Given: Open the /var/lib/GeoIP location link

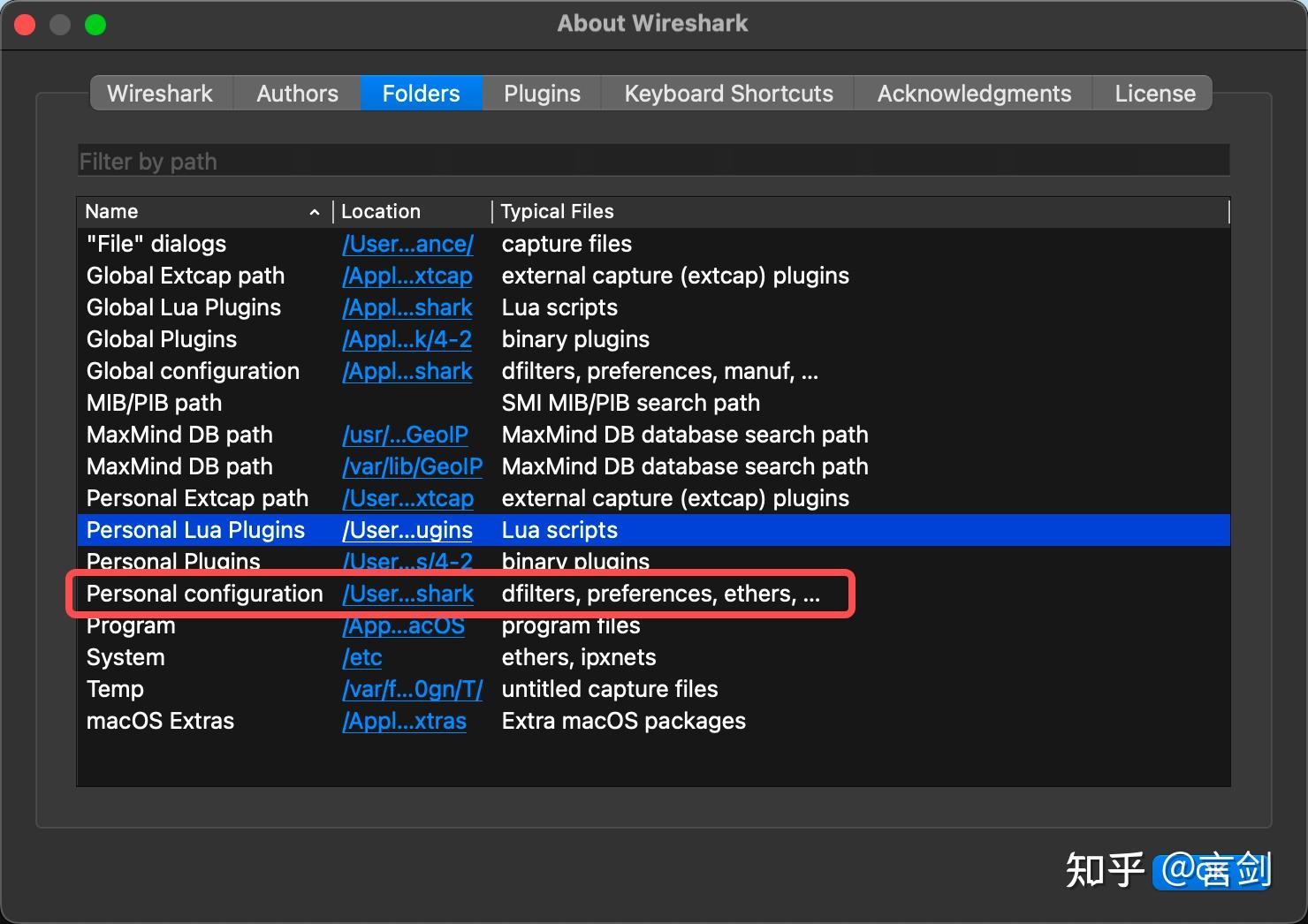Looking at the screenshot, I should (x=412, y=466).
